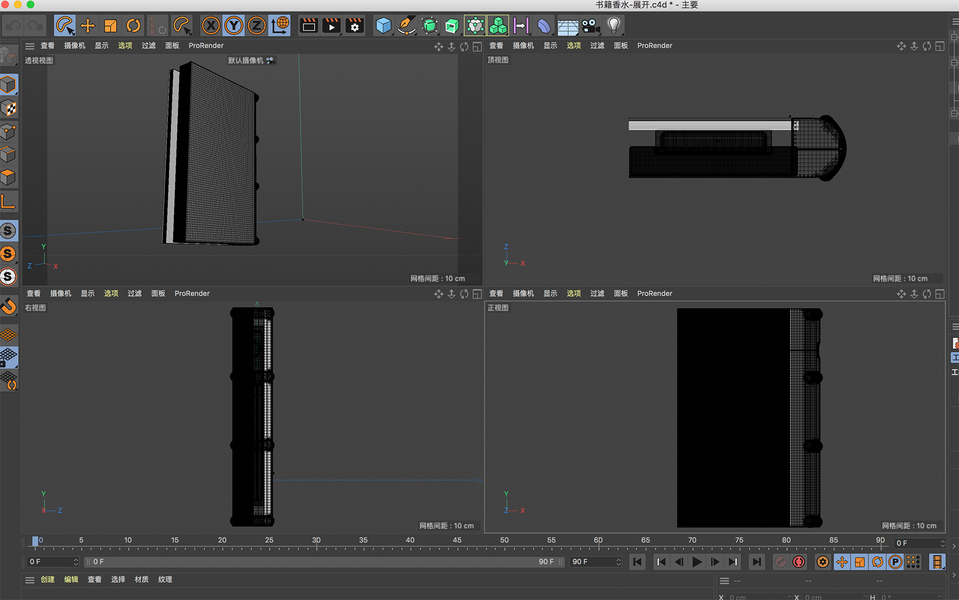Click the Record Active Objects key button
The width and height of the screenshot is (959, 600).
[x=781, y=562]
